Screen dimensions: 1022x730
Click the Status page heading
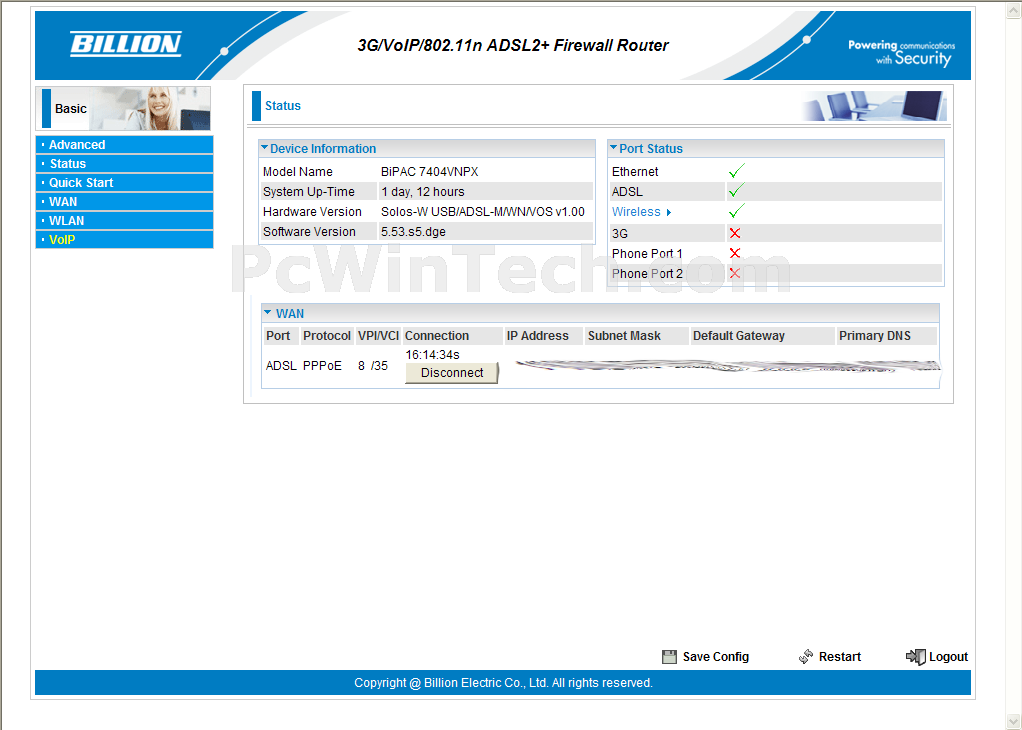coord(283,106)
